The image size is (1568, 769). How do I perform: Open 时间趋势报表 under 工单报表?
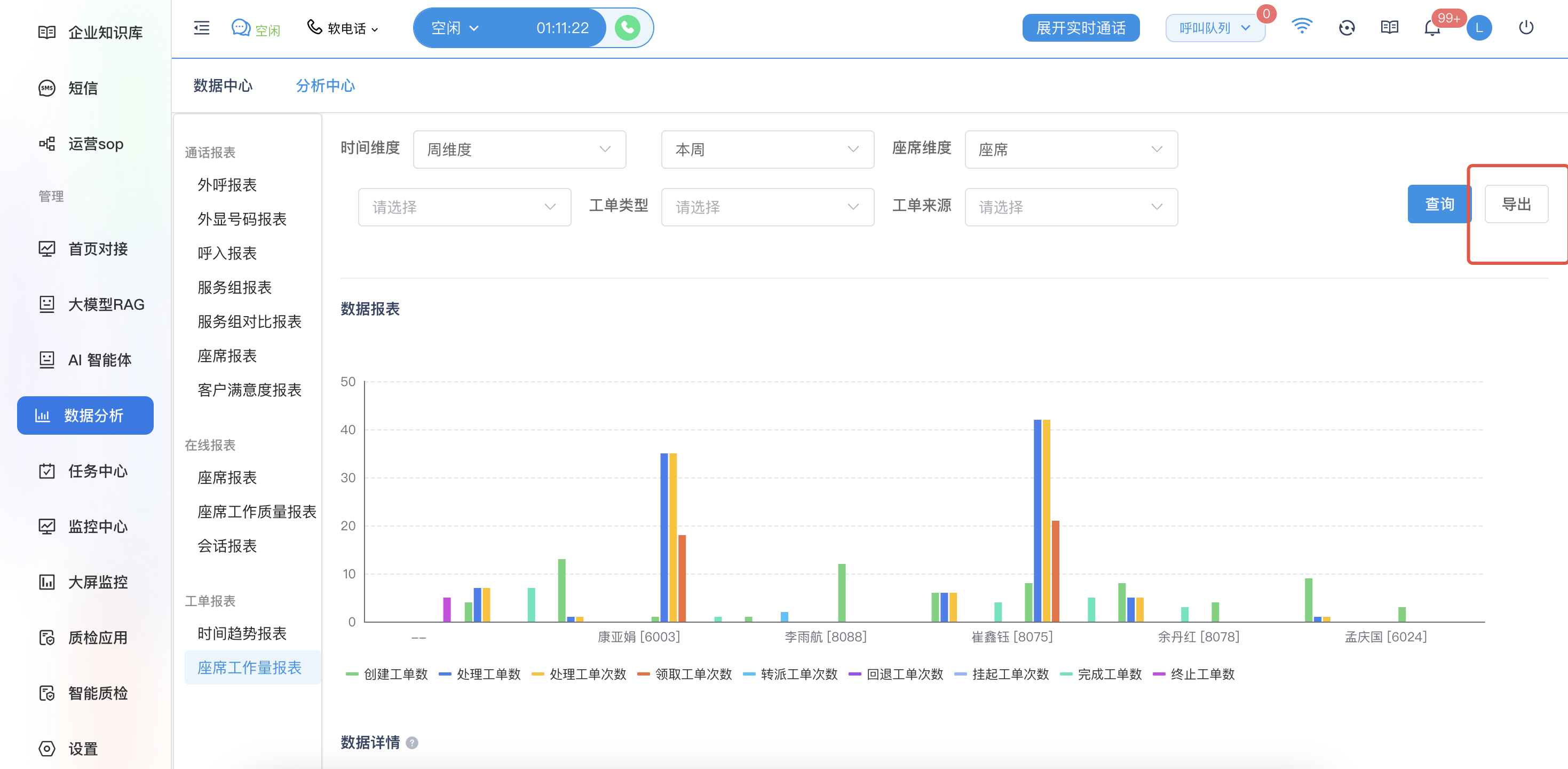[242, 633]
